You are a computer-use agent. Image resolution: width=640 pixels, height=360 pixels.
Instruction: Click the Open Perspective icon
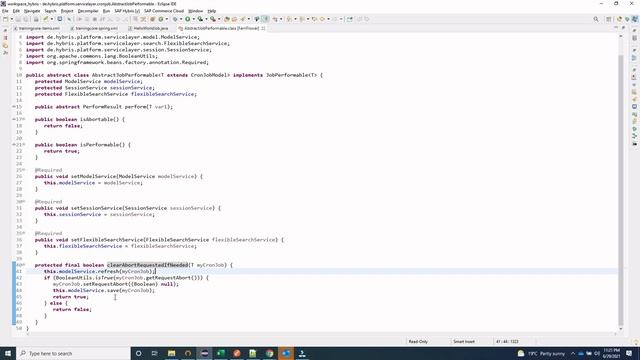coord(609,19)
